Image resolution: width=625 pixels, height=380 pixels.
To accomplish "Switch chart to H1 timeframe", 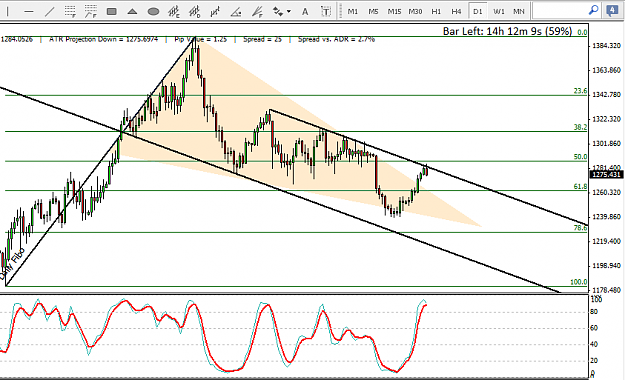I will (436, 12).
